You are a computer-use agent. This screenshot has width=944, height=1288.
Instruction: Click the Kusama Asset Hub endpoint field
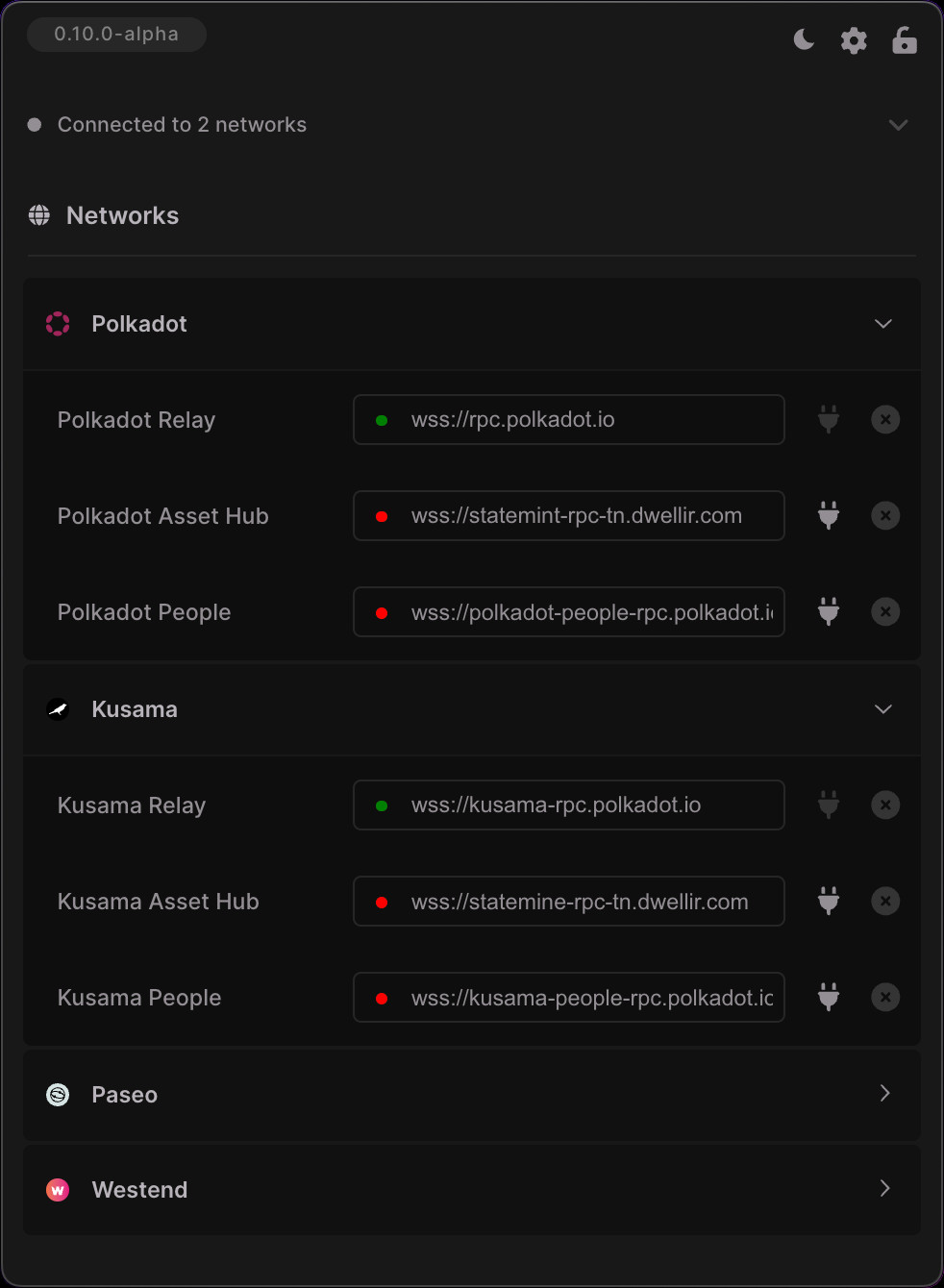pyautogui.click(x=569, y=901)
